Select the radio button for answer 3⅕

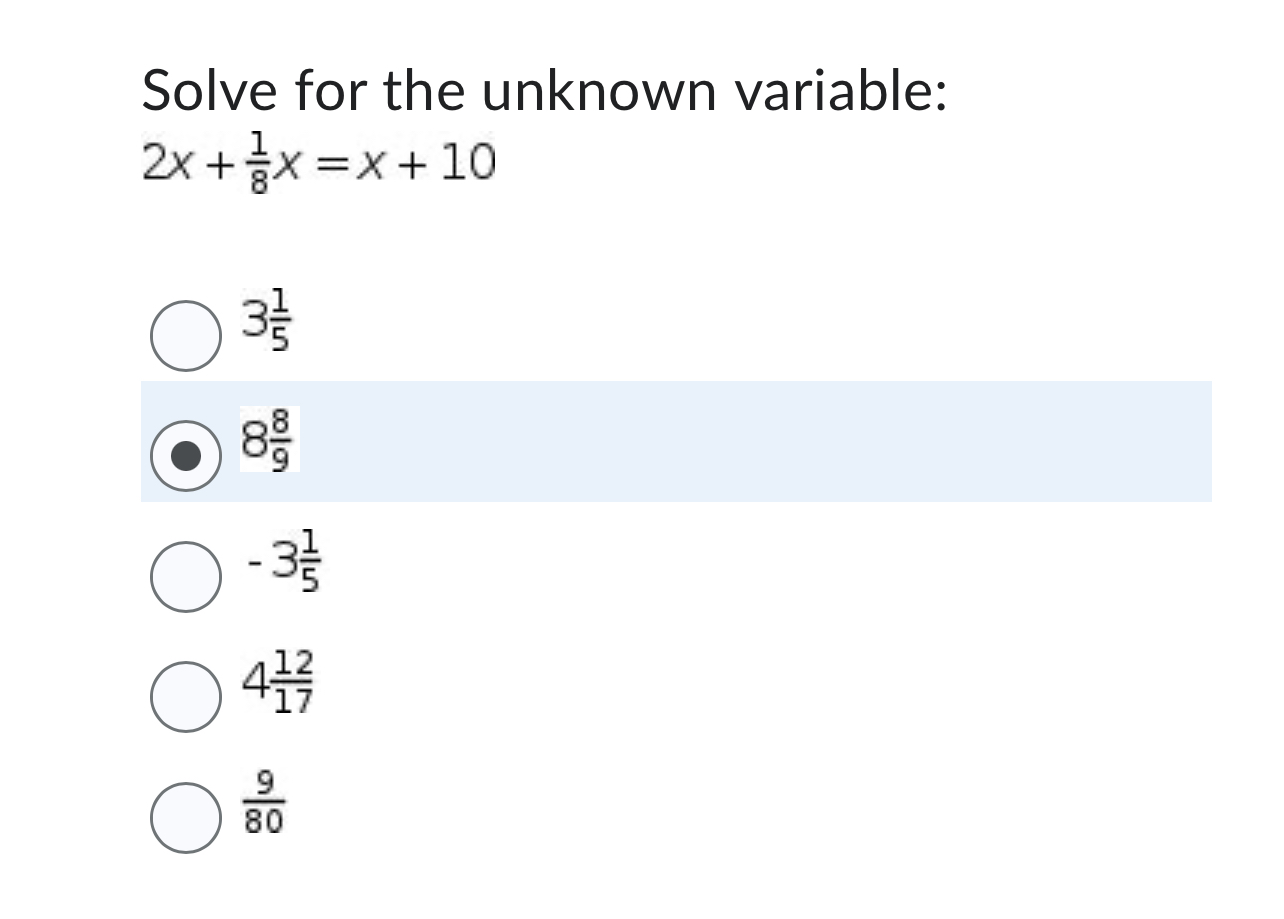[188, 331]
